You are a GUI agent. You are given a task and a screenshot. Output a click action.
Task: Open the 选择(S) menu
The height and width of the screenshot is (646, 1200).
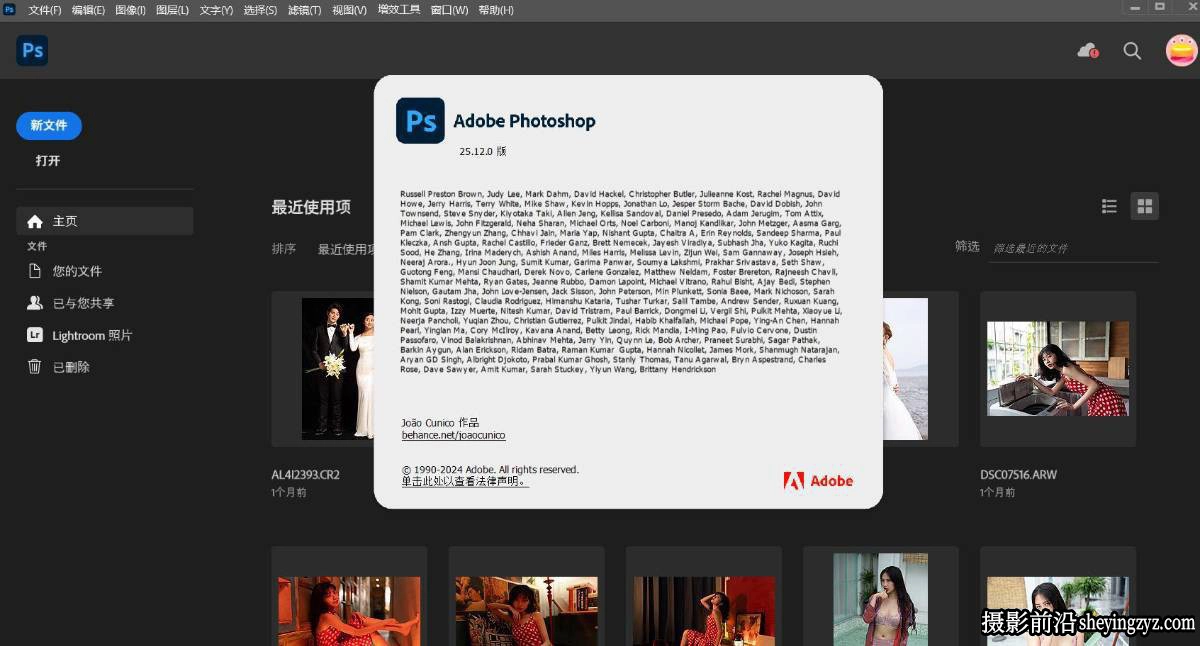(260, 10)
